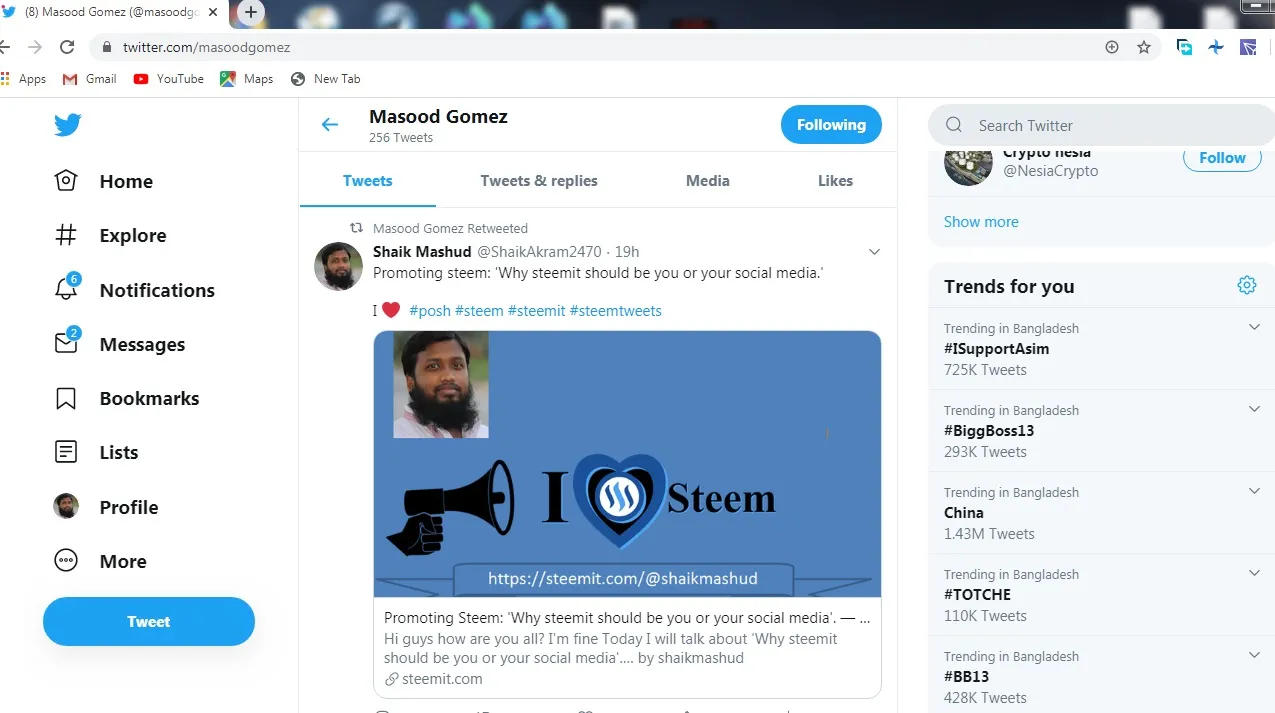The width and height of the screenshot is (1275, 713).
Task: Open #steemit hashtag link
Action: click(x=537, y=311)
